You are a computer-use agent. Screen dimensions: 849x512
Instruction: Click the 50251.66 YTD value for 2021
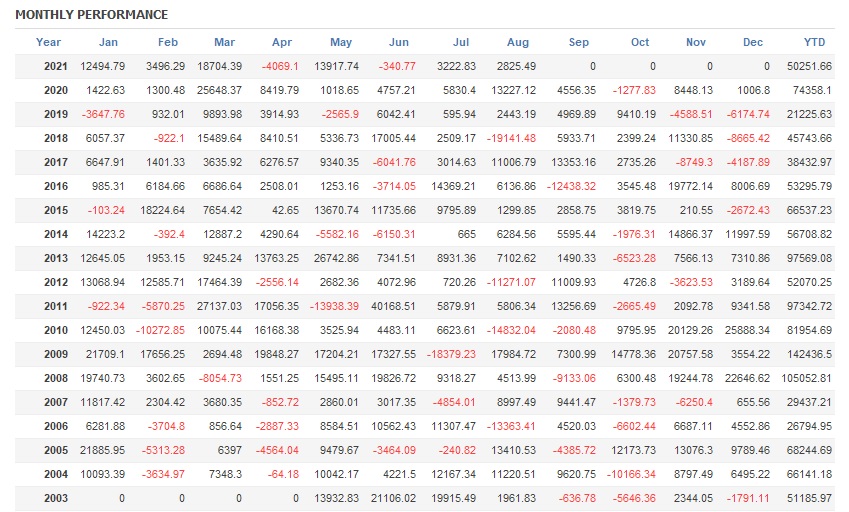pyautogui.click(x=809, y=66)
